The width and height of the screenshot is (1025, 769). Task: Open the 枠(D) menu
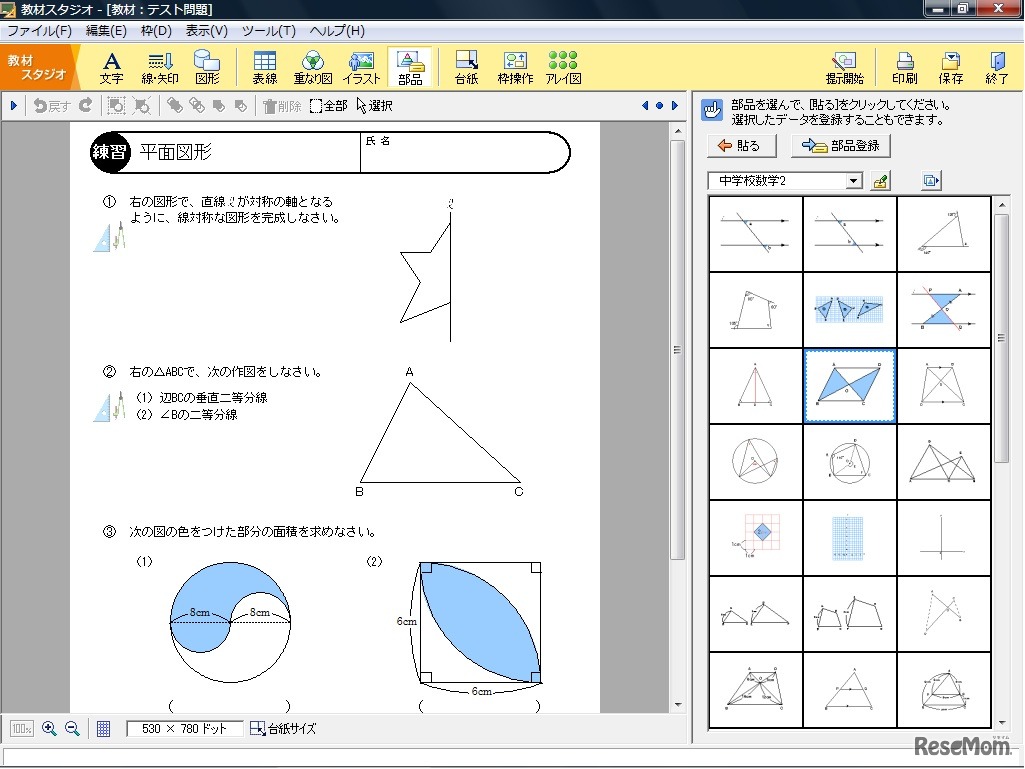[156, 31]
